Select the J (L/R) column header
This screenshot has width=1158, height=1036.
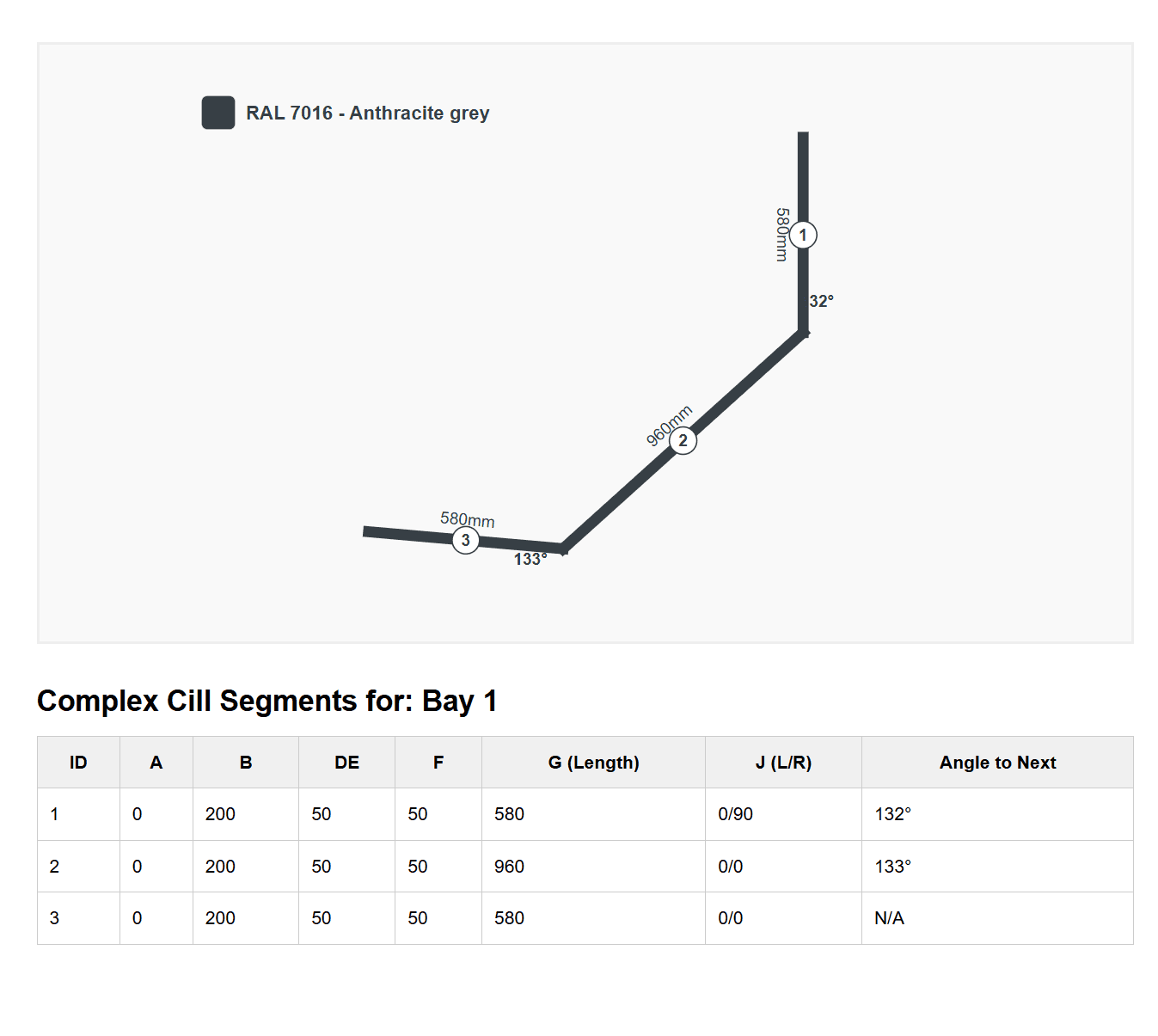click(783, 763)
